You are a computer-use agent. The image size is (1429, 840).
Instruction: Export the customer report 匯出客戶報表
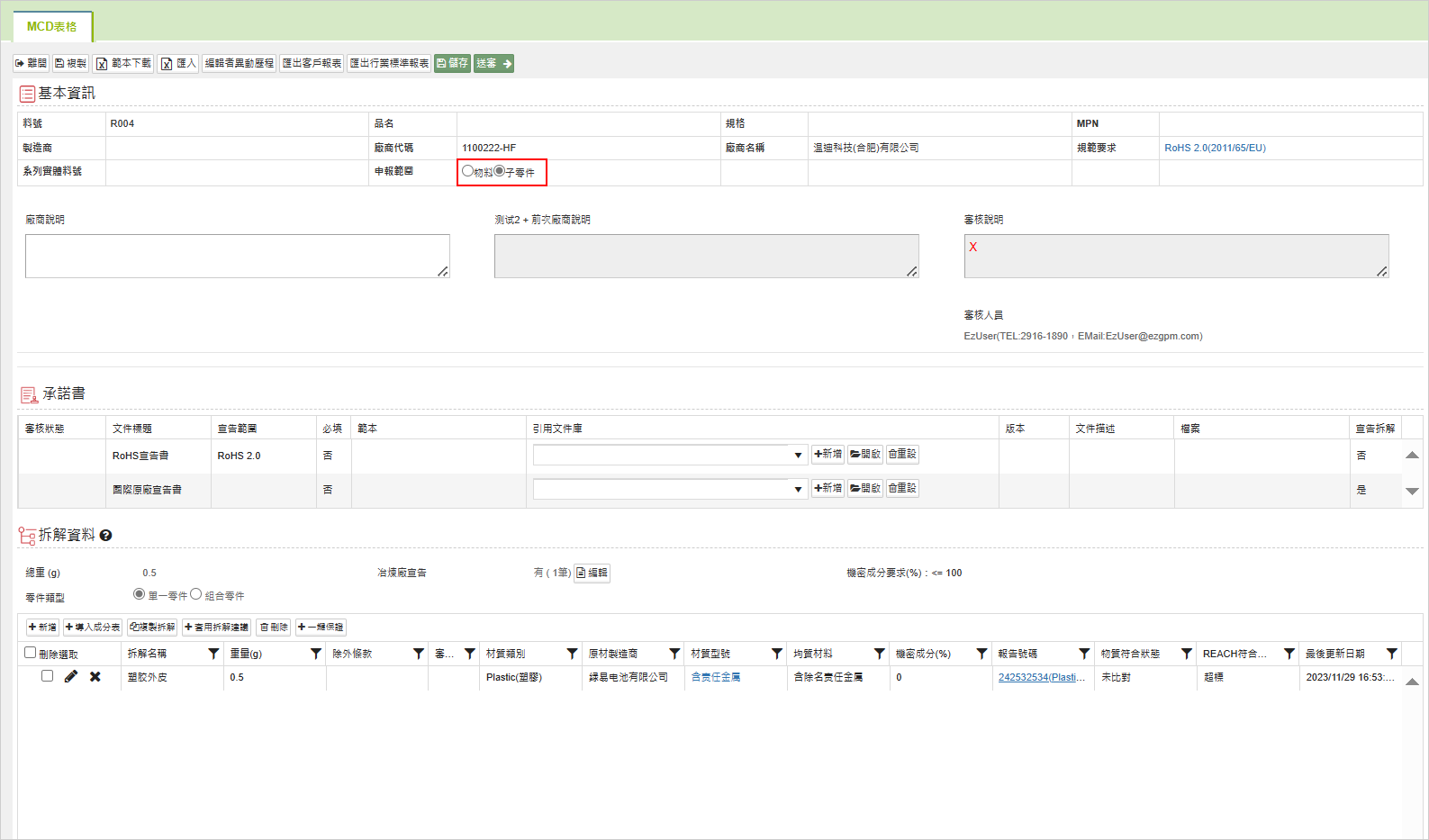pos(312,63)
